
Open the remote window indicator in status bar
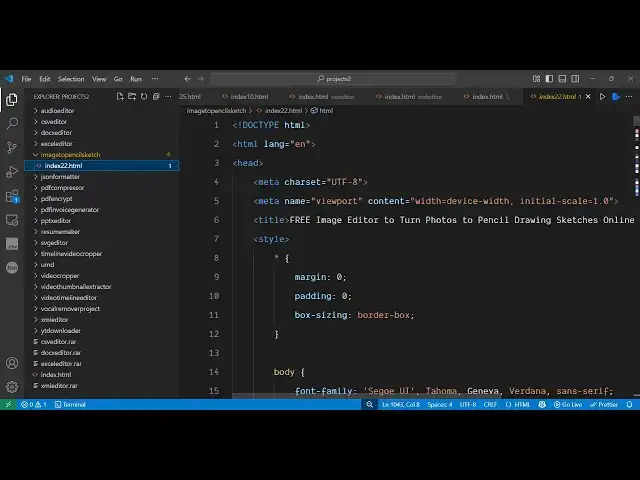point(8,404)
